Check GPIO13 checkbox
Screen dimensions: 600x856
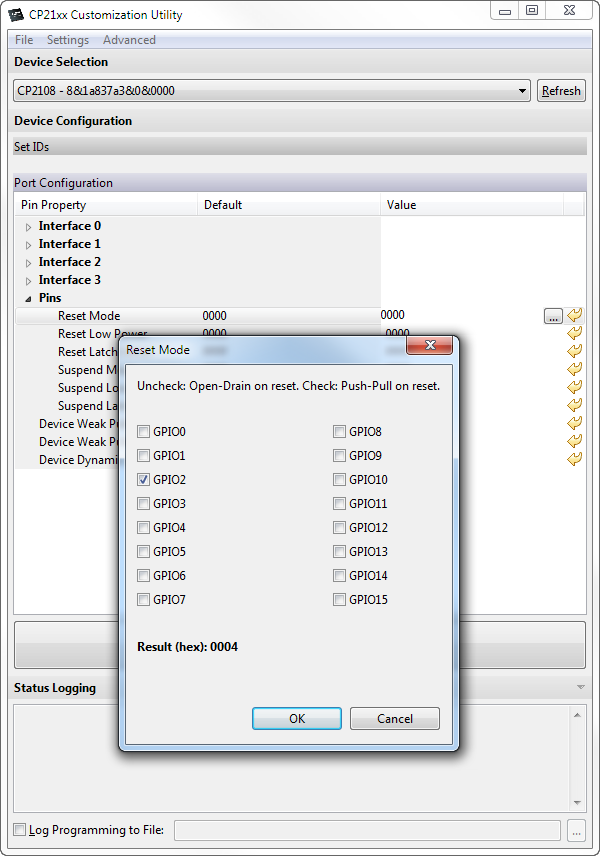click(340, 552)
